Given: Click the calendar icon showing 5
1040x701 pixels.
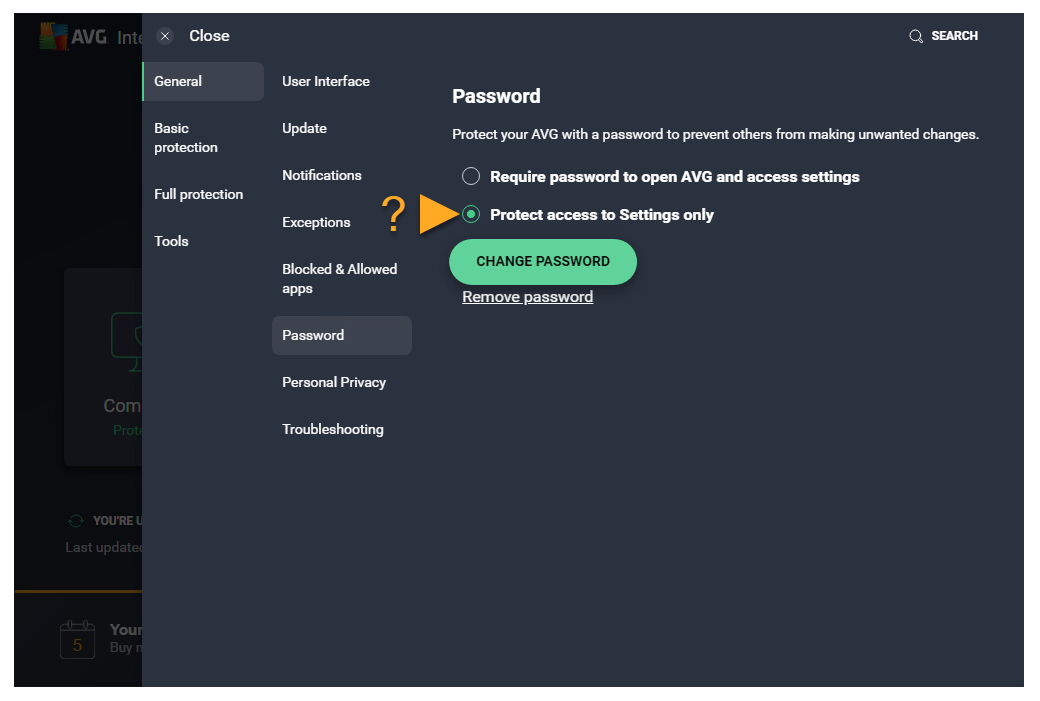Looking at the screenshot, I should tap(77, 639).
